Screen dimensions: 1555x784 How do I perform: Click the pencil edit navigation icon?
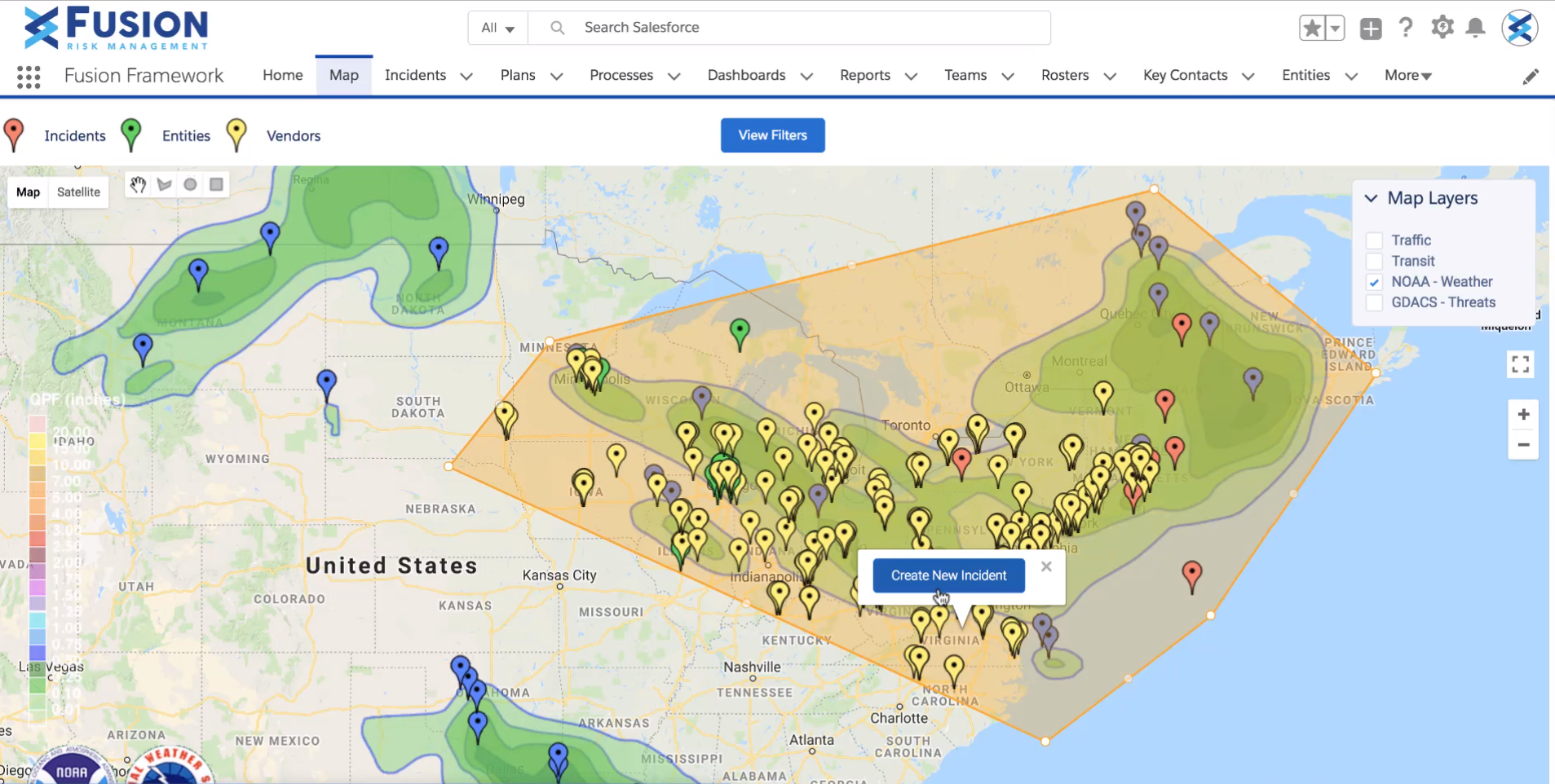pyautogui.click(x=1531, y=77)
